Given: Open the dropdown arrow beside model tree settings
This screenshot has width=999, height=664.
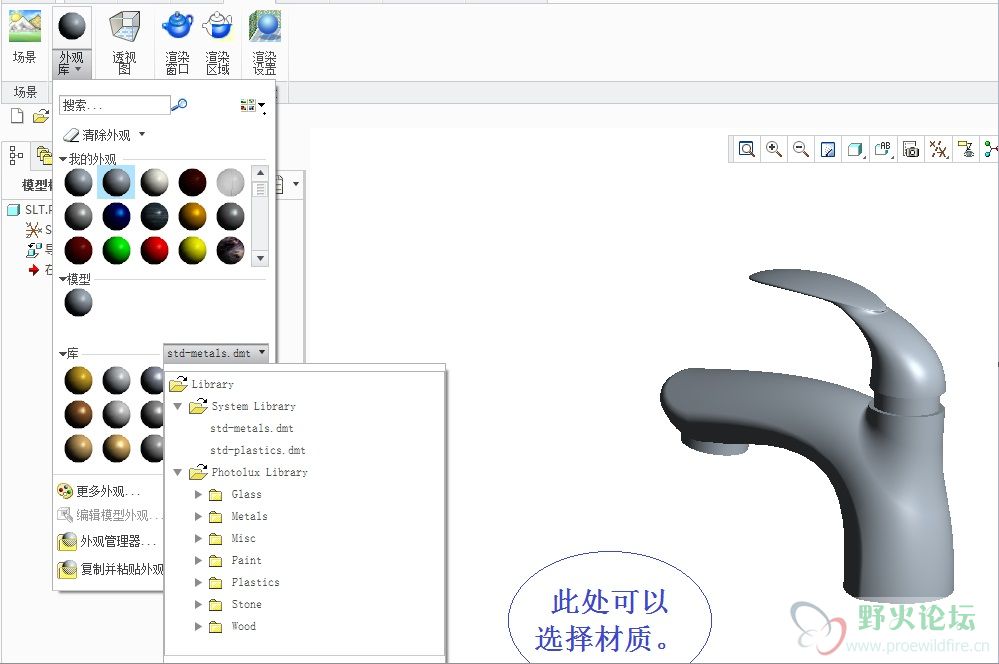Looking at the screenshot, I should (x=296, y=184).
